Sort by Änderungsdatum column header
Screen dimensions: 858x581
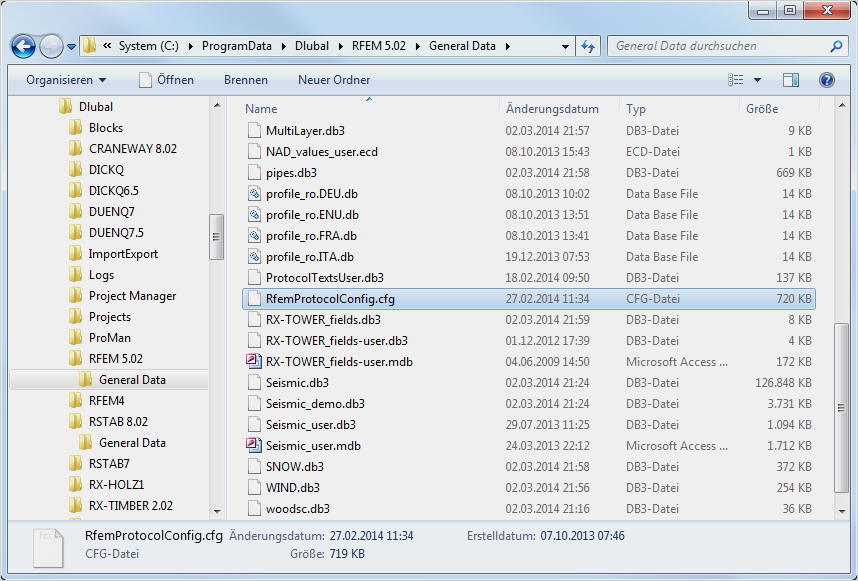[x=552, y=109]
